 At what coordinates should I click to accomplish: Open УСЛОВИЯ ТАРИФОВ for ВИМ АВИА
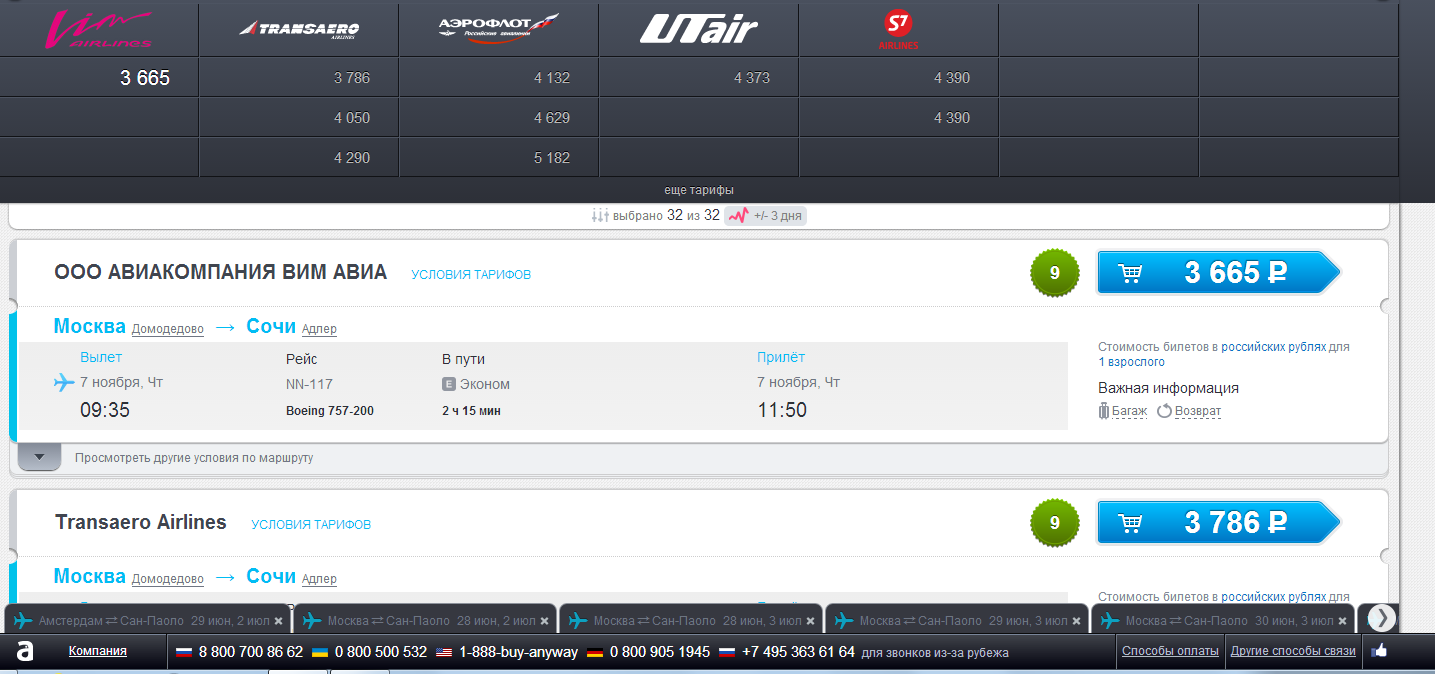coord(471,274)
